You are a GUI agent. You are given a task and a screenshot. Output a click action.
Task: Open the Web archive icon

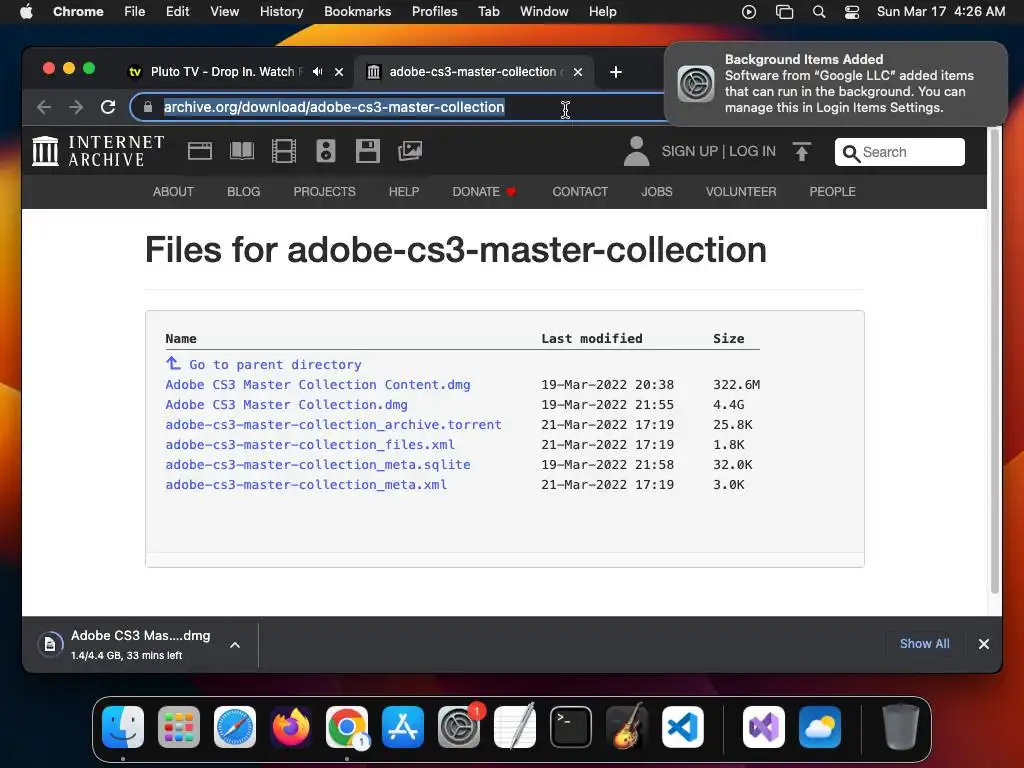point(200,152)
